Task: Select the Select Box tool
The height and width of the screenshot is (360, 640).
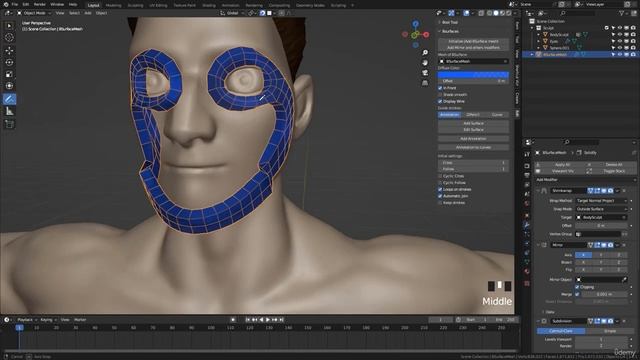Action: pos(9,26)
